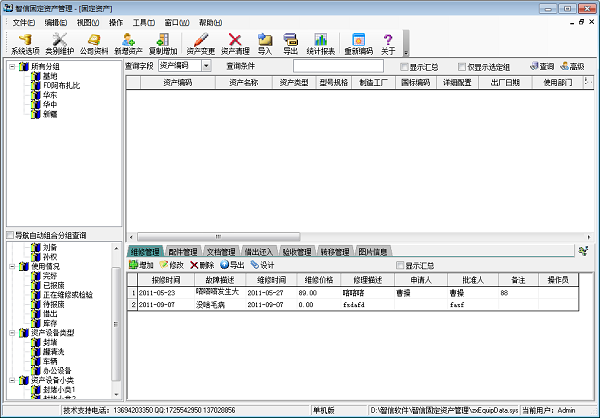Open the 工具 menu
600x418 pixels.
tap(143, 23)
